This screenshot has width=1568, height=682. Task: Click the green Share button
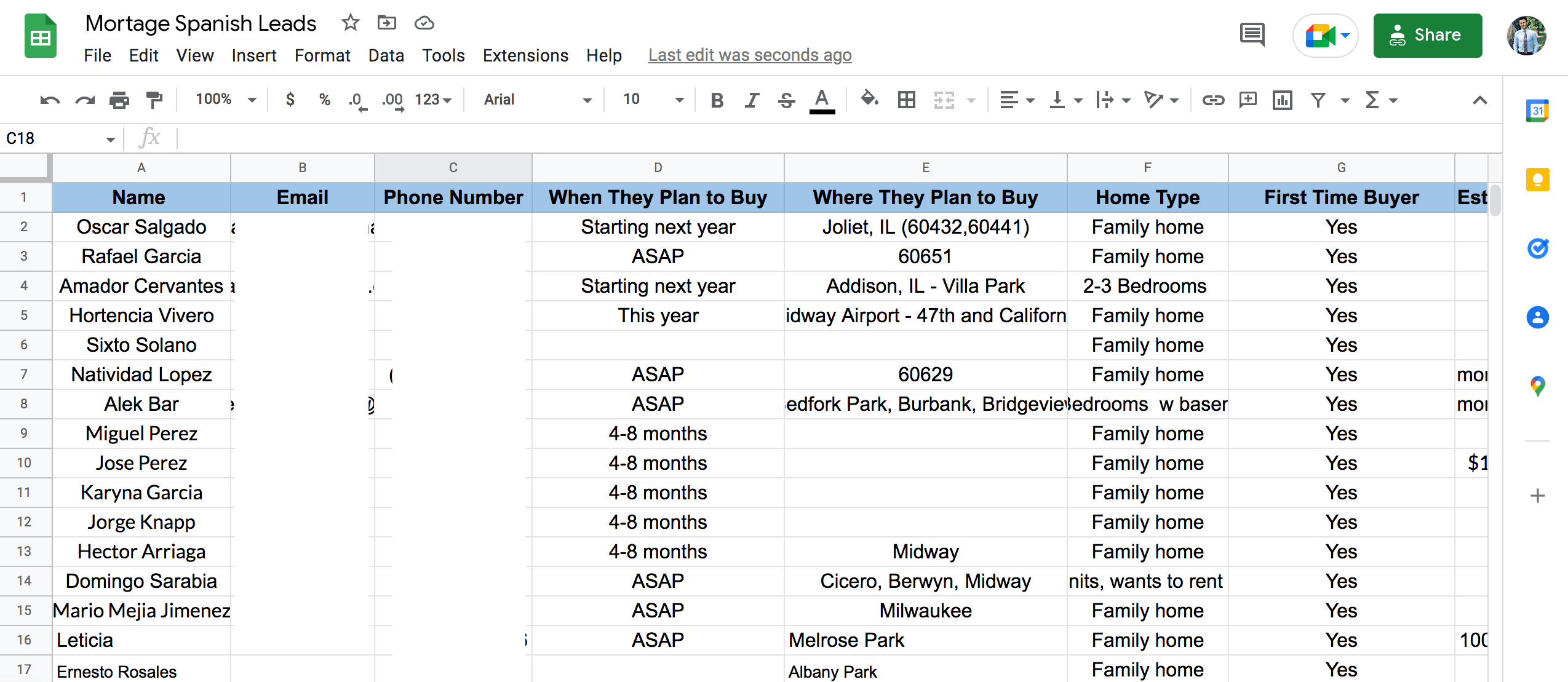[x=1427, y=35]
